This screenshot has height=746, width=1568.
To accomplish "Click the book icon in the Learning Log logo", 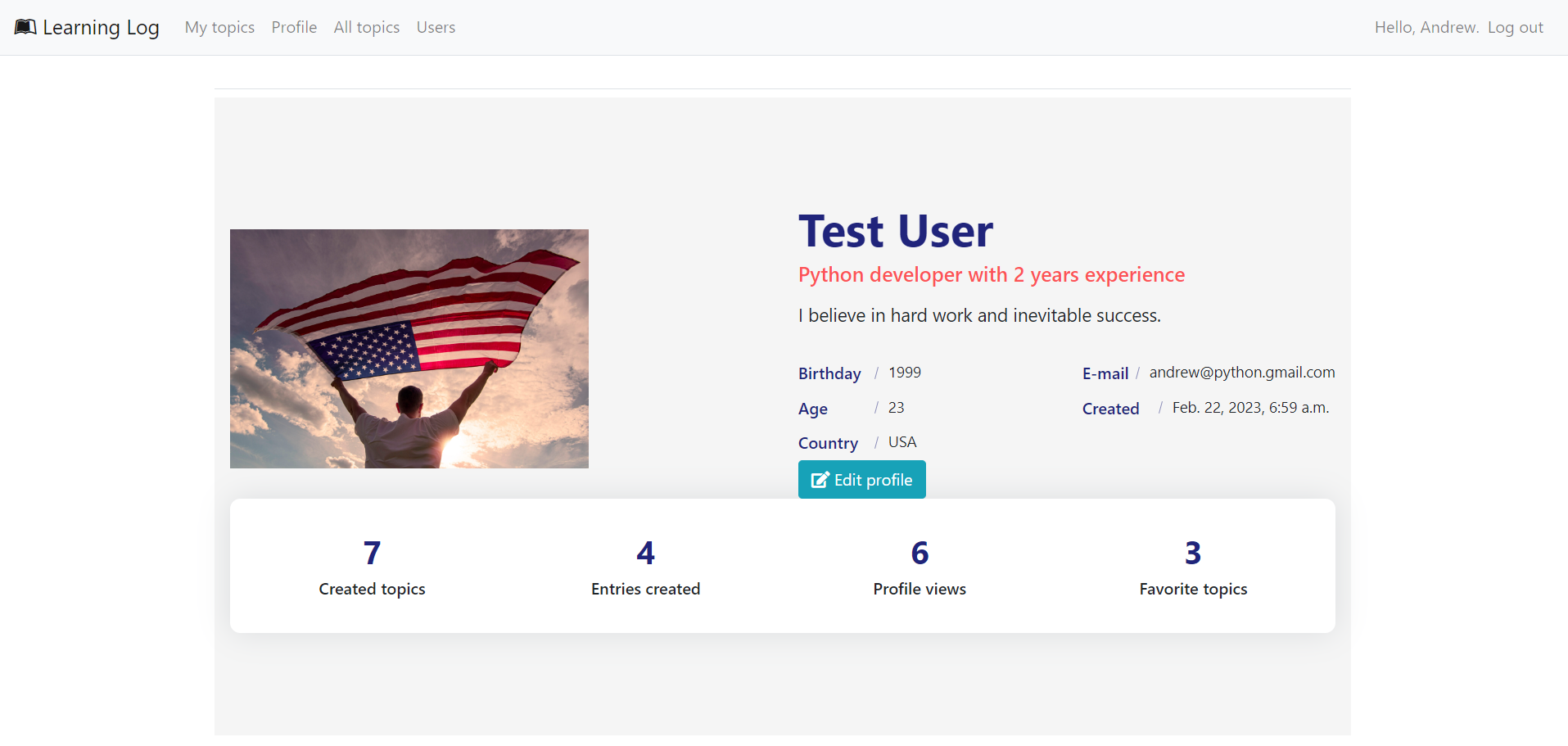I will [25, 26].
